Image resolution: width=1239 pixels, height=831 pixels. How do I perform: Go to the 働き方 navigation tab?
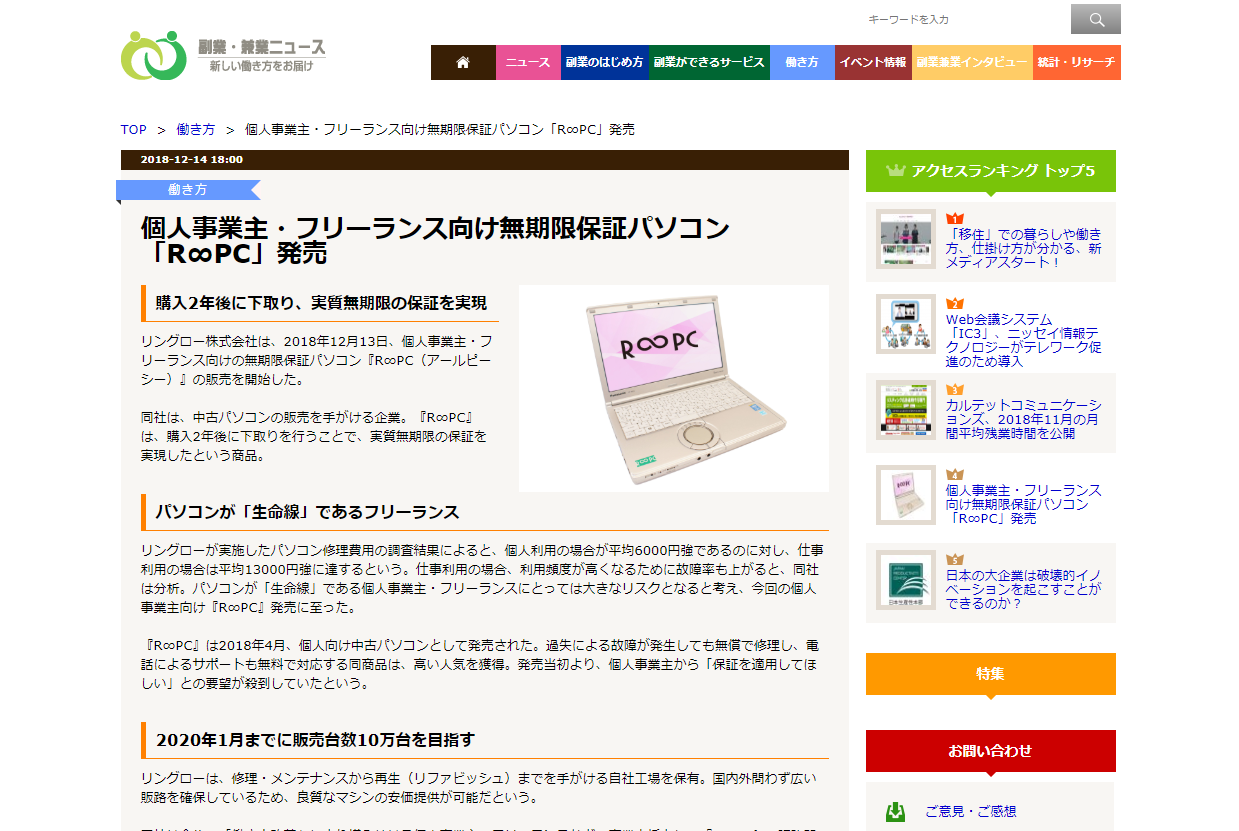click(801, 62)
